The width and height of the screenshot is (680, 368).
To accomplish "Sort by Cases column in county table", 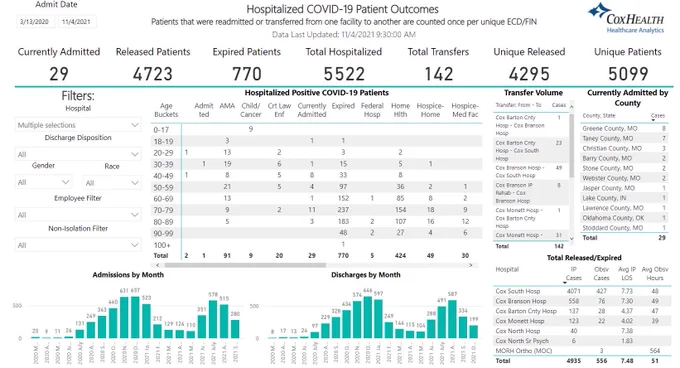I will pos(657,116).
